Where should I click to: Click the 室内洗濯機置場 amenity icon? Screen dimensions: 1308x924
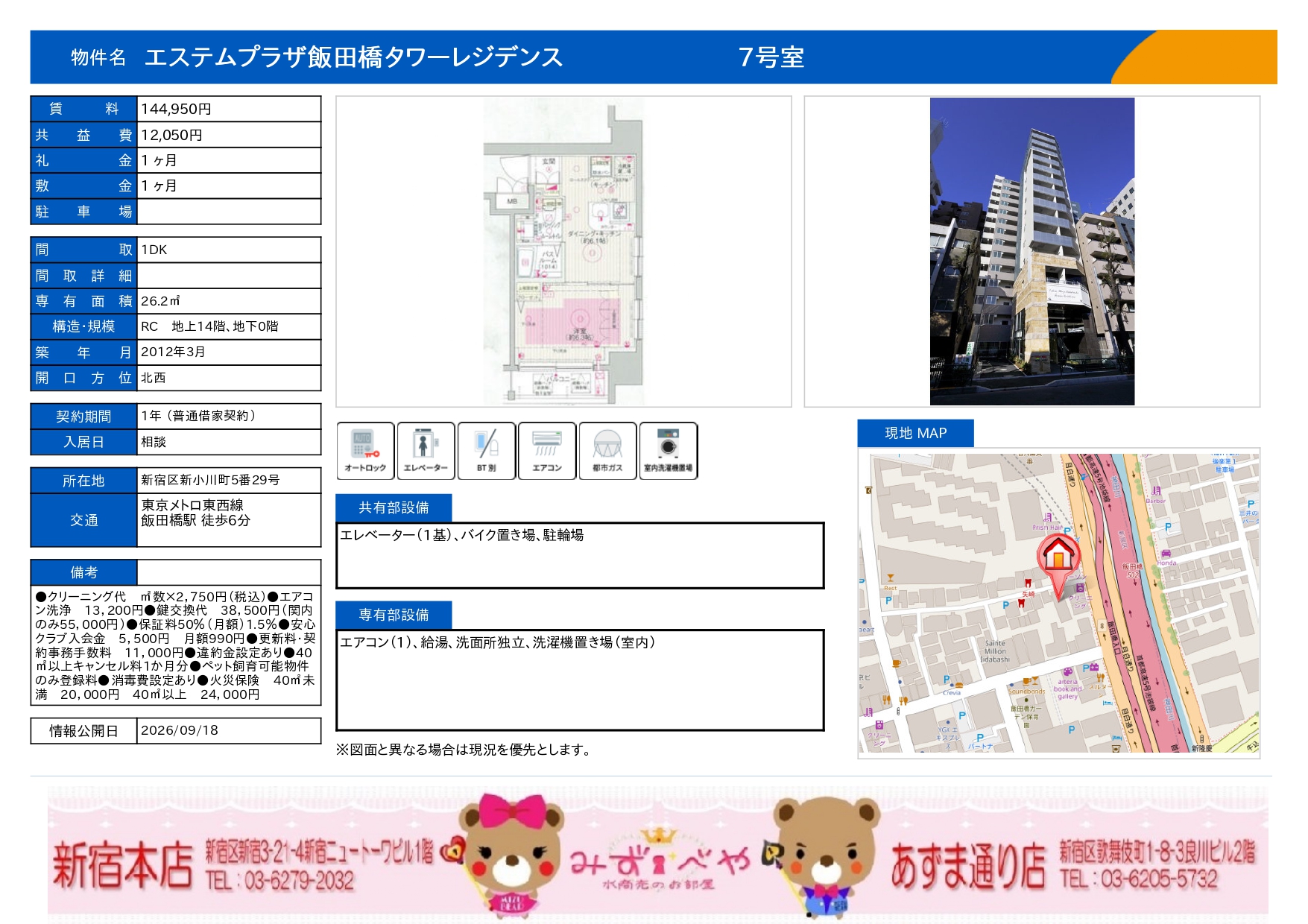point(669,451)
